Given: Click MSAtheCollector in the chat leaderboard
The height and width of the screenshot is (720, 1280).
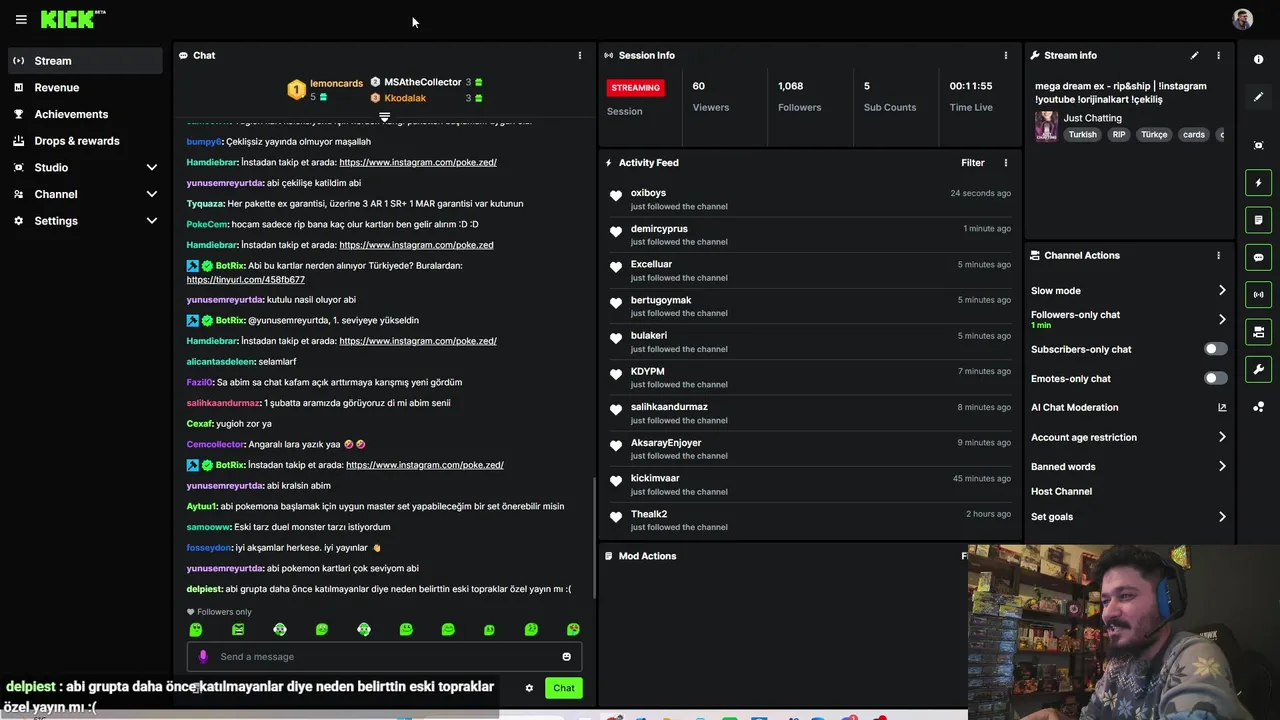Looking at the screenshot, I should point(423,83).
